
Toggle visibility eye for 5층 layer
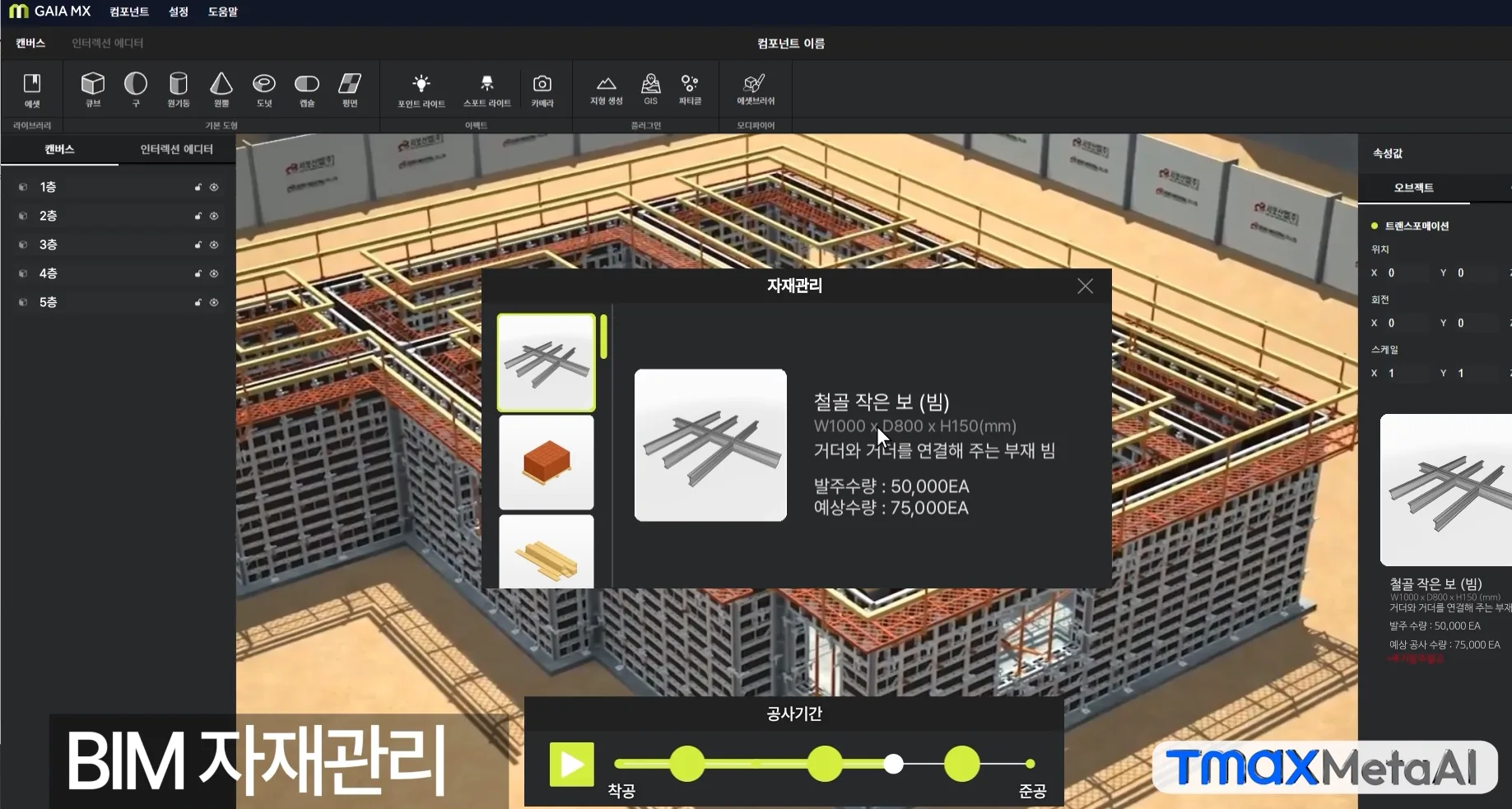[x=214, y=303]
